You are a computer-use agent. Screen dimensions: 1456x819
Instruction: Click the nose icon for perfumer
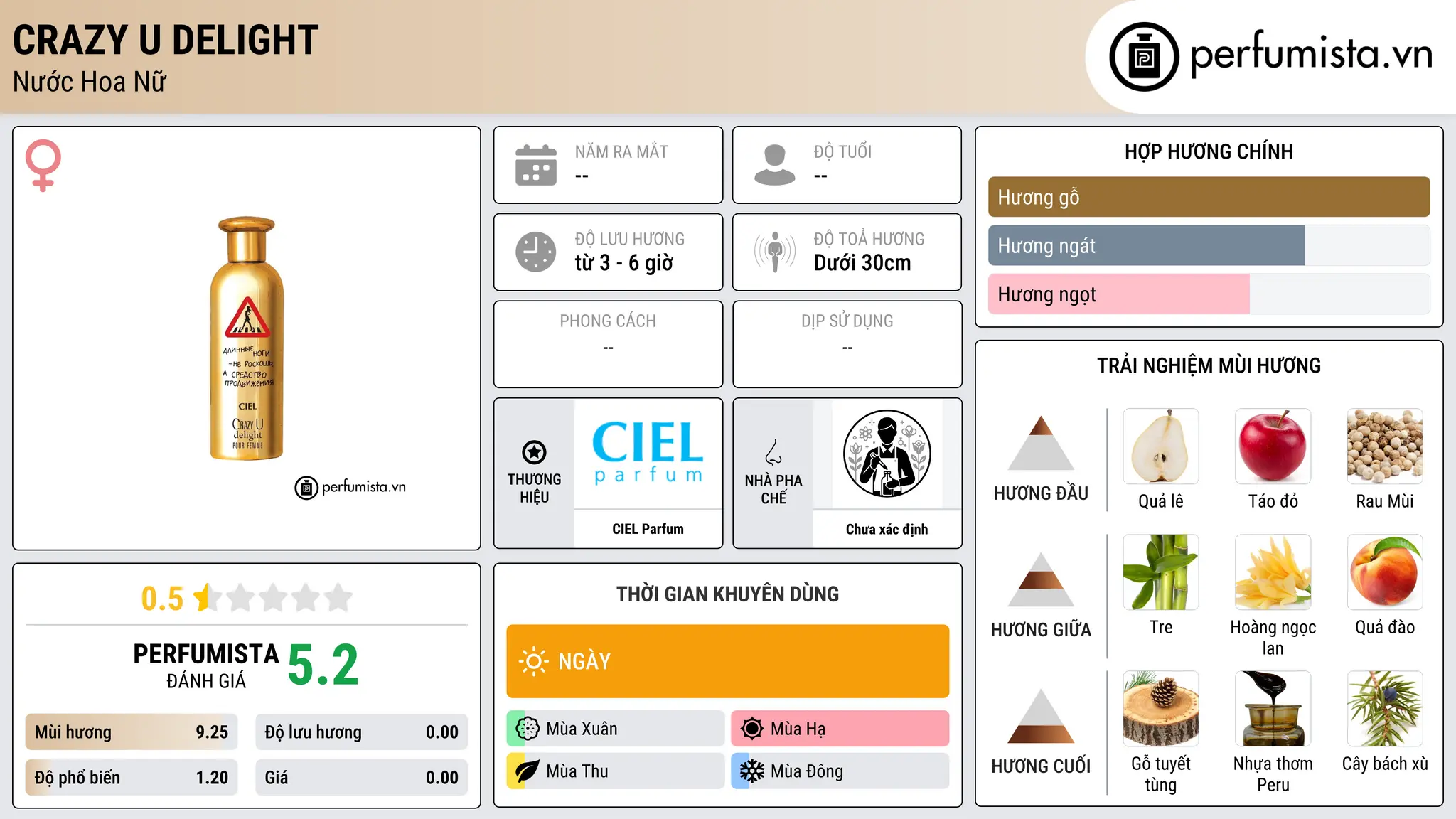773,452
